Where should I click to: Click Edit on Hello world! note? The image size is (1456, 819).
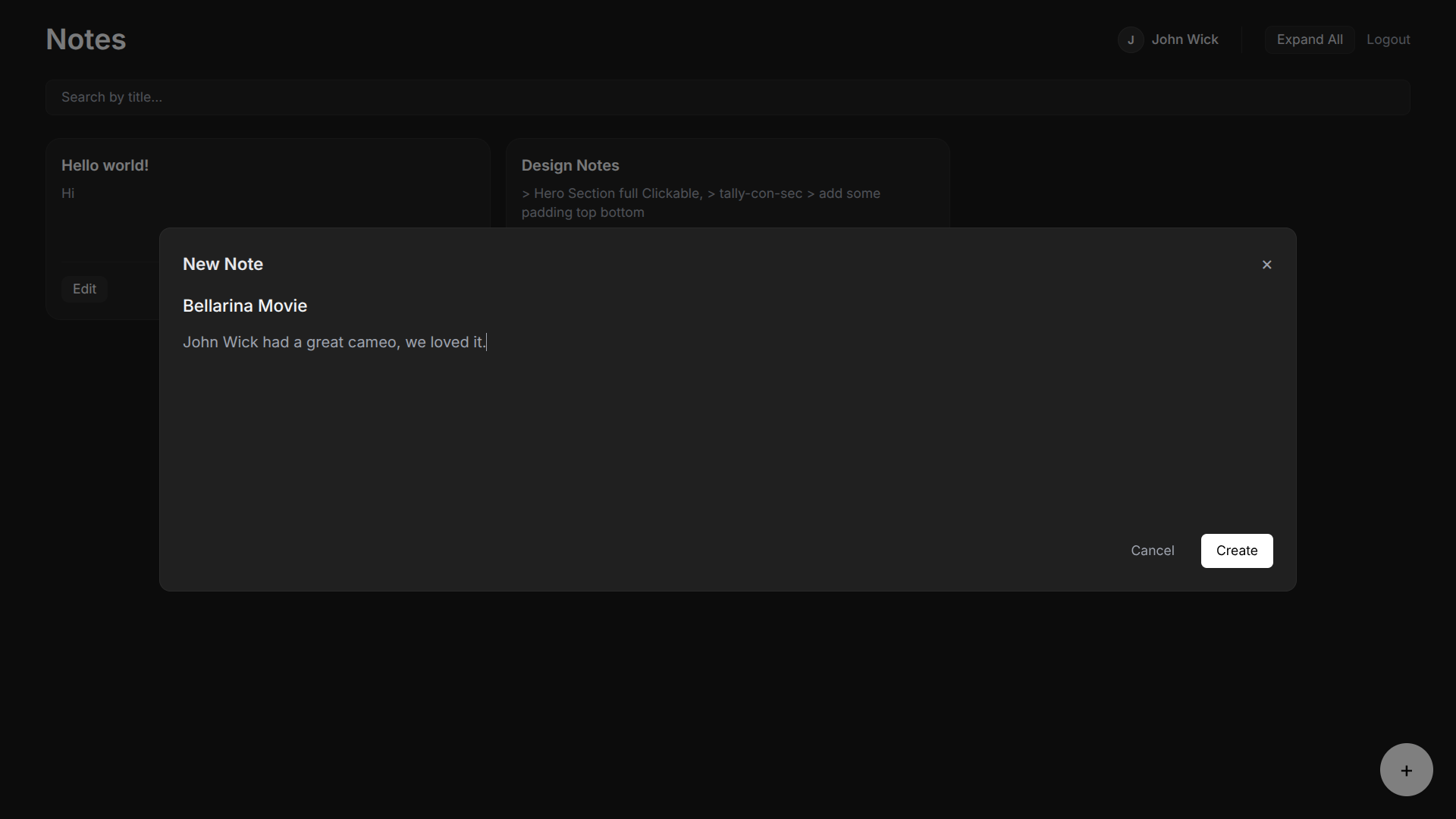tap(84, 289)
